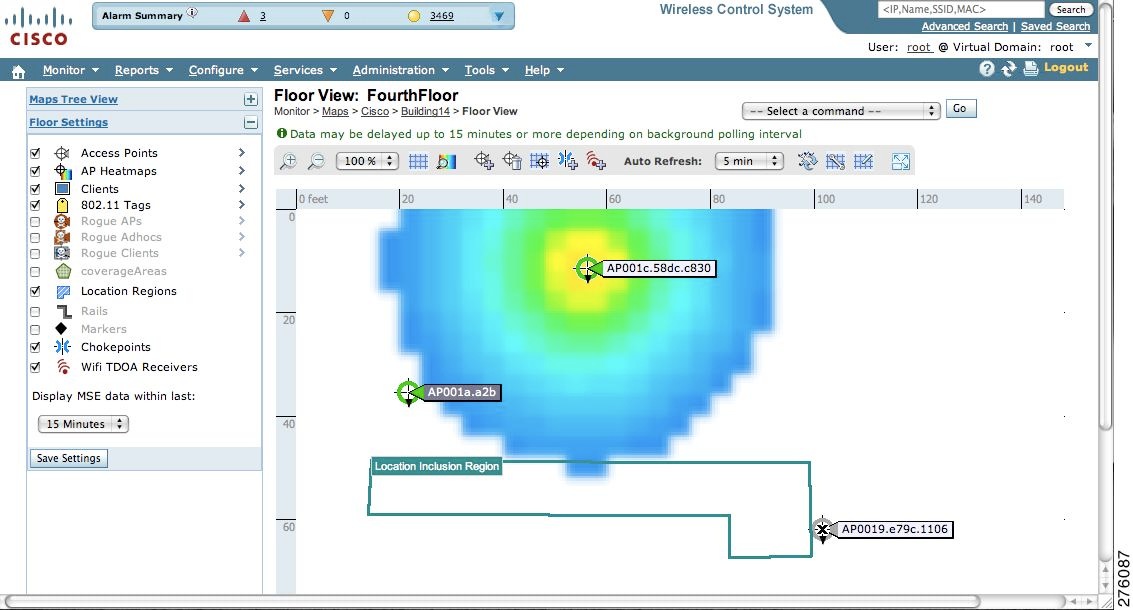1133x610 pixels.
Task: Click the Add Chokepoints icon
Action: click(x=568, y=161)
